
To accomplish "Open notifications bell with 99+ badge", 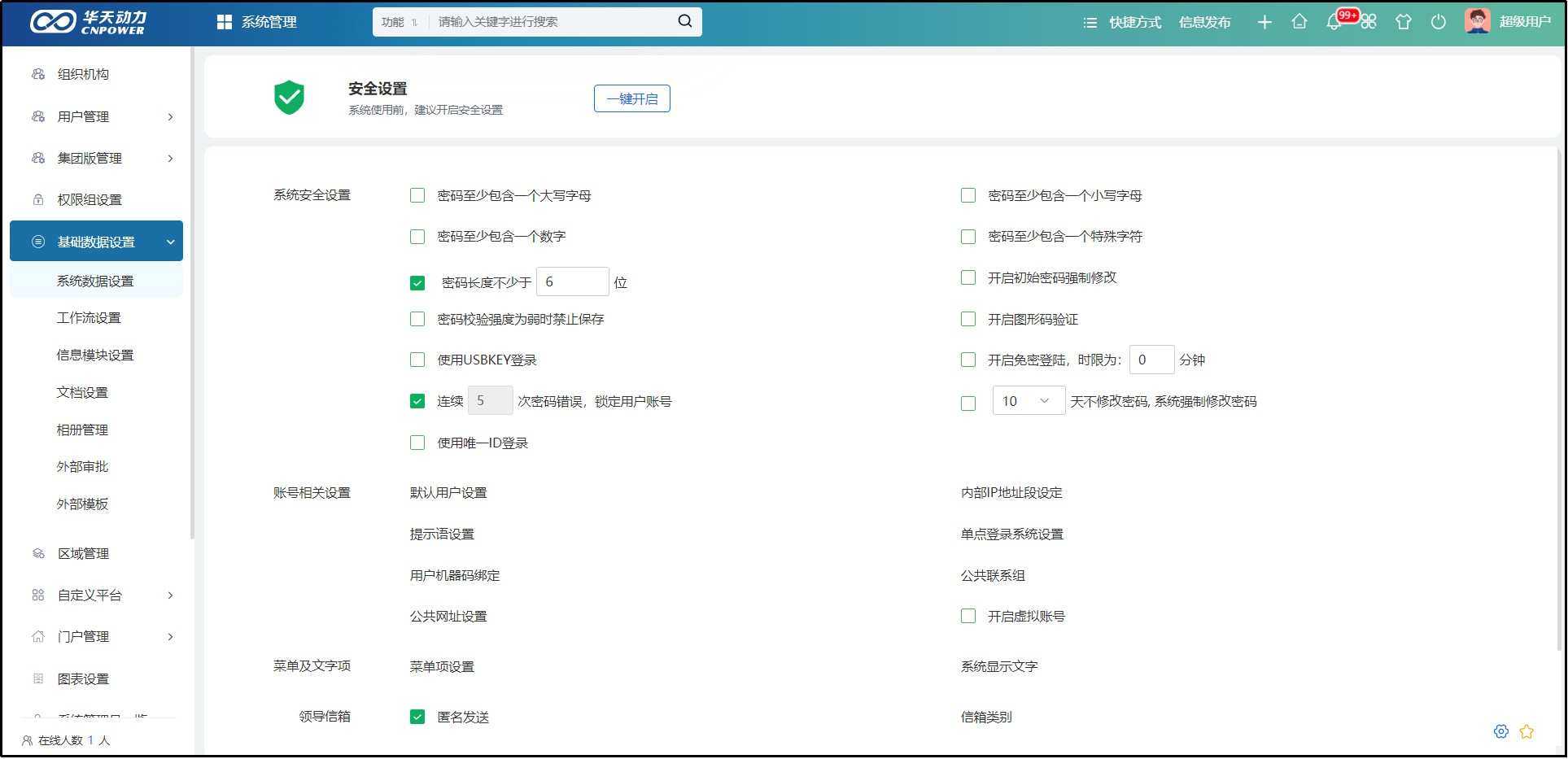I will (x=1334, y=22).
